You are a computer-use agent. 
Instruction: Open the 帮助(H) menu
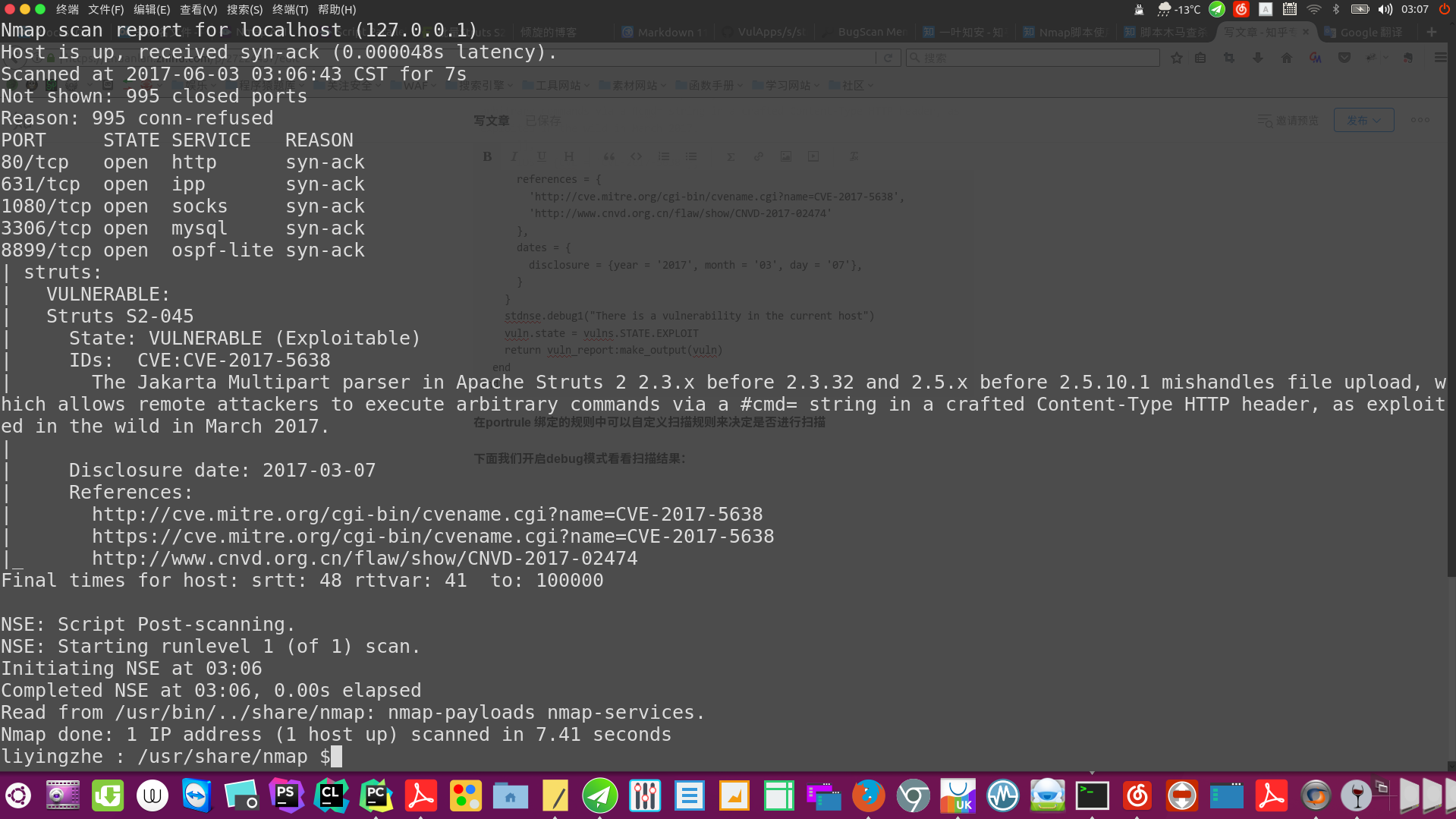point(337,9)
